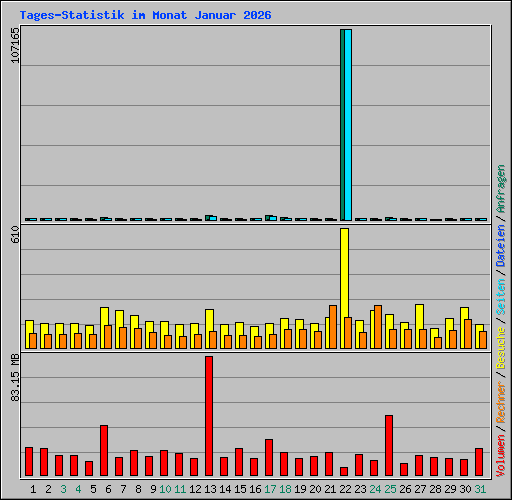Click day label 21 on the x-axis
The image size is (512, 500).
330,489
